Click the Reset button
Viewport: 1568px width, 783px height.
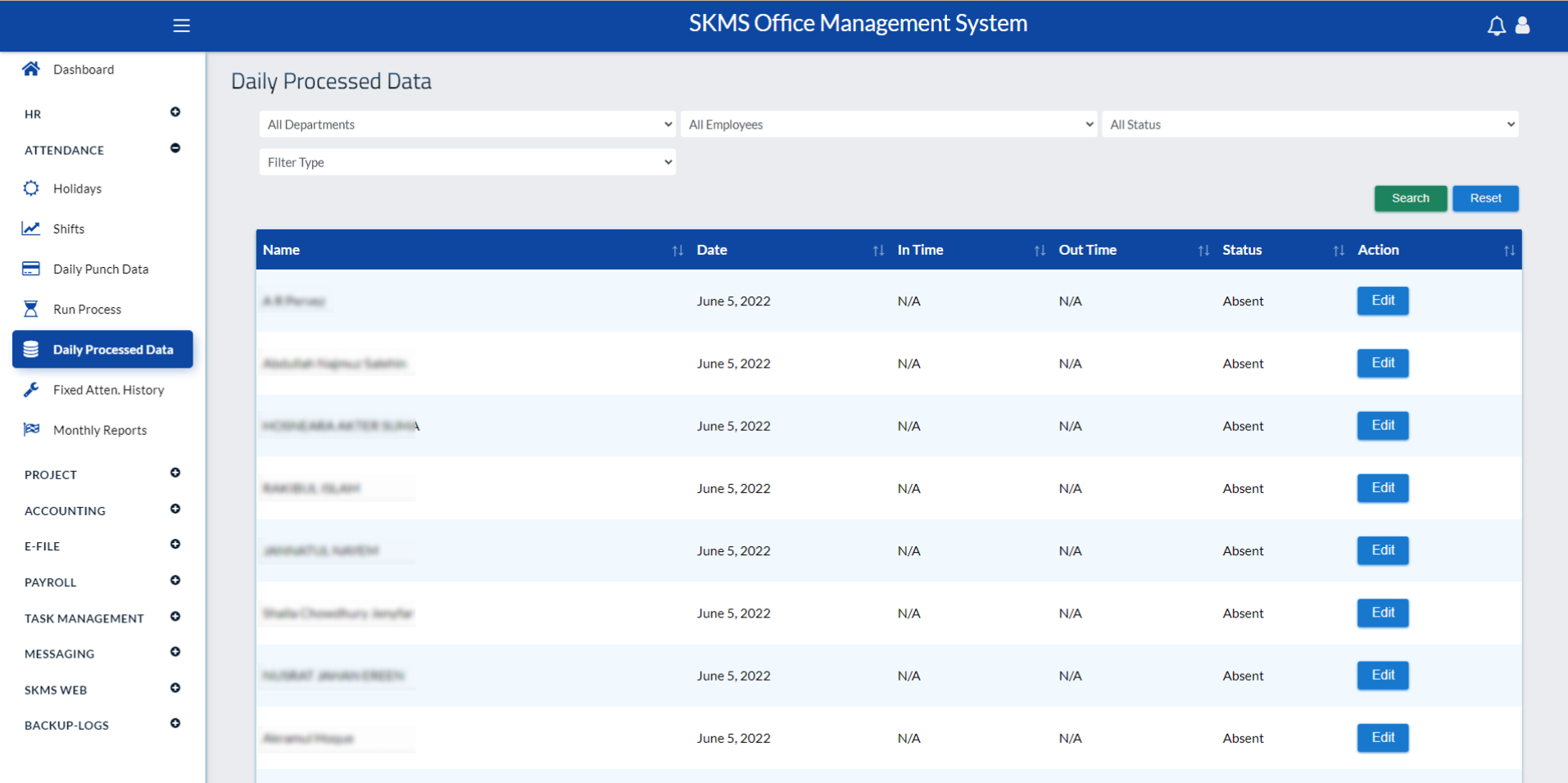pyautogui.click(x=1485, y=198)
